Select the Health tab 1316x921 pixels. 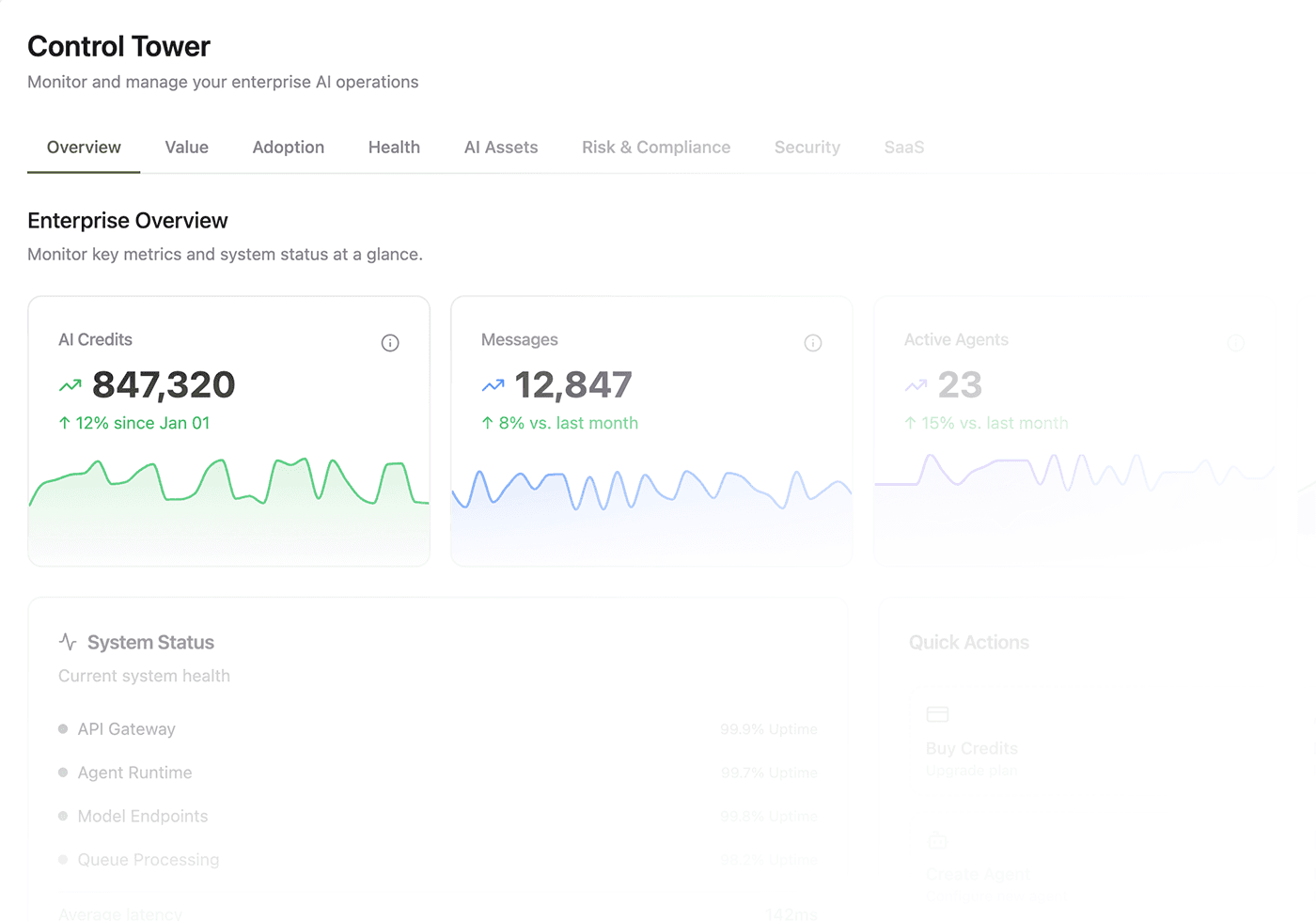[394, 148]
